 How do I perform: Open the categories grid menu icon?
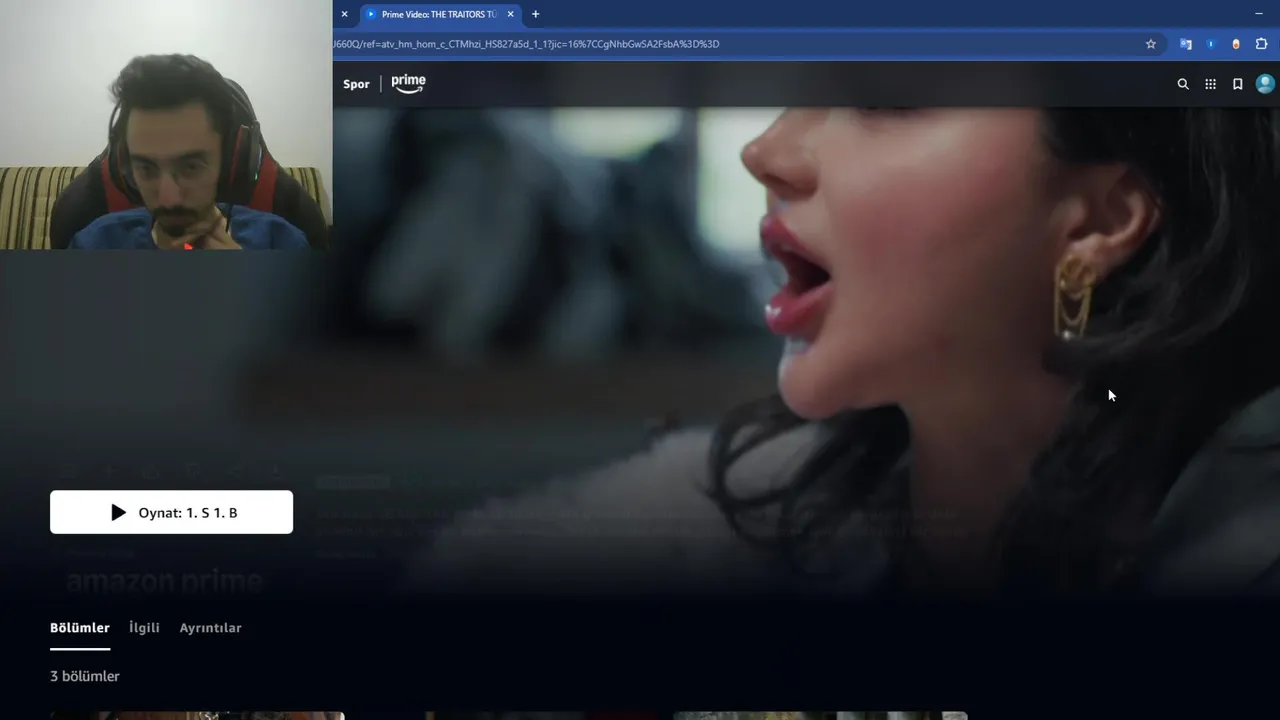(x=1210, y=84)
